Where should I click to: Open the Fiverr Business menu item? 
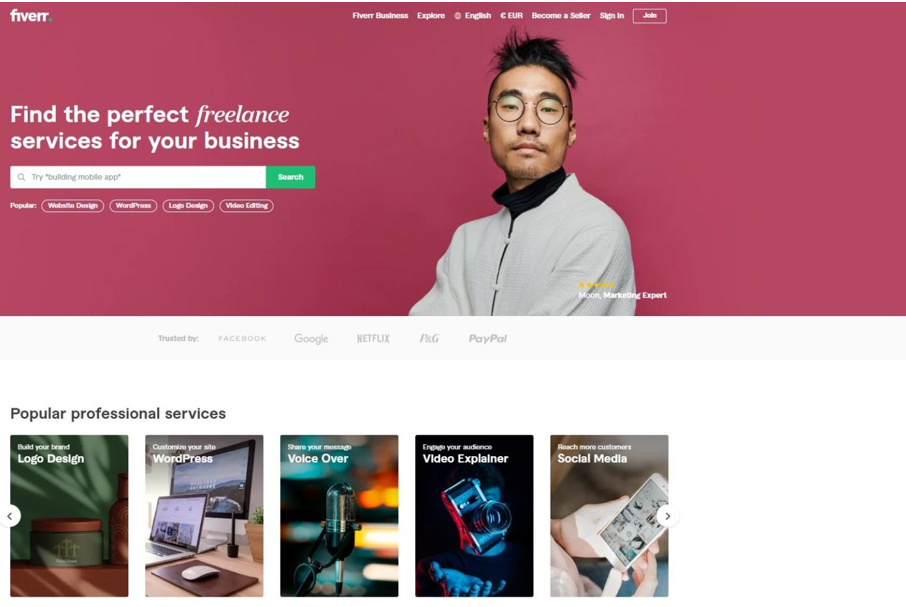coord(380,16)
